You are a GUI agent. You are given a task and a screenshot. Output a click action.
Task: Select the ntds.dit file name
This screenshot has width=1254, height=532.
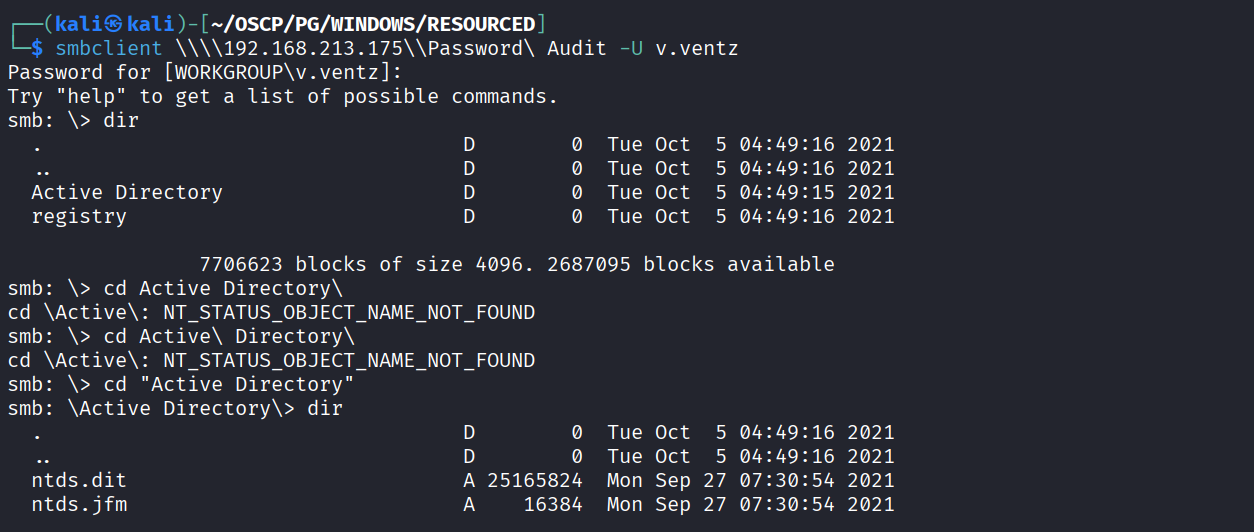pos(79,480)
